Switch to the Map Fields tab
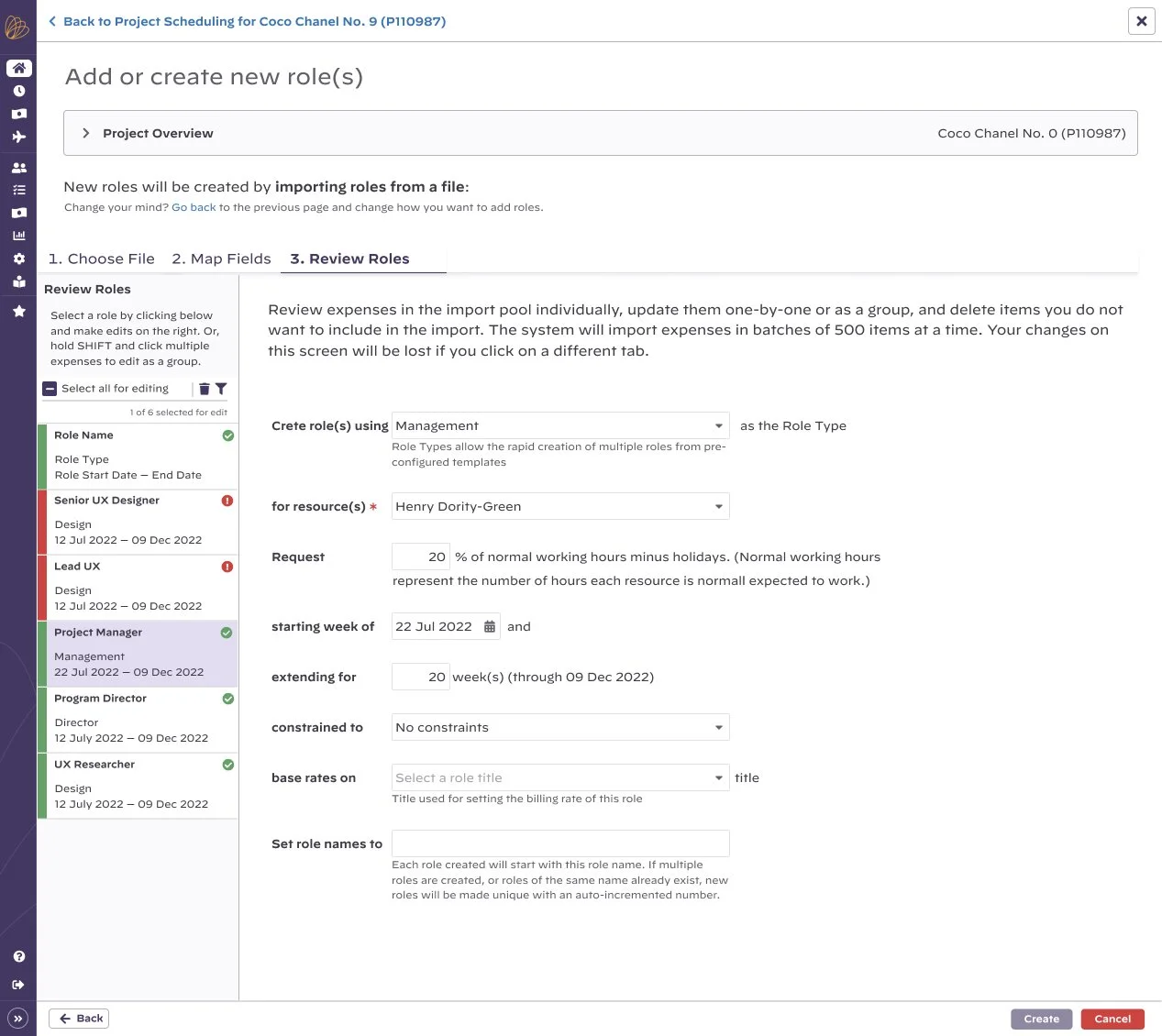 (x=221, y=259)
